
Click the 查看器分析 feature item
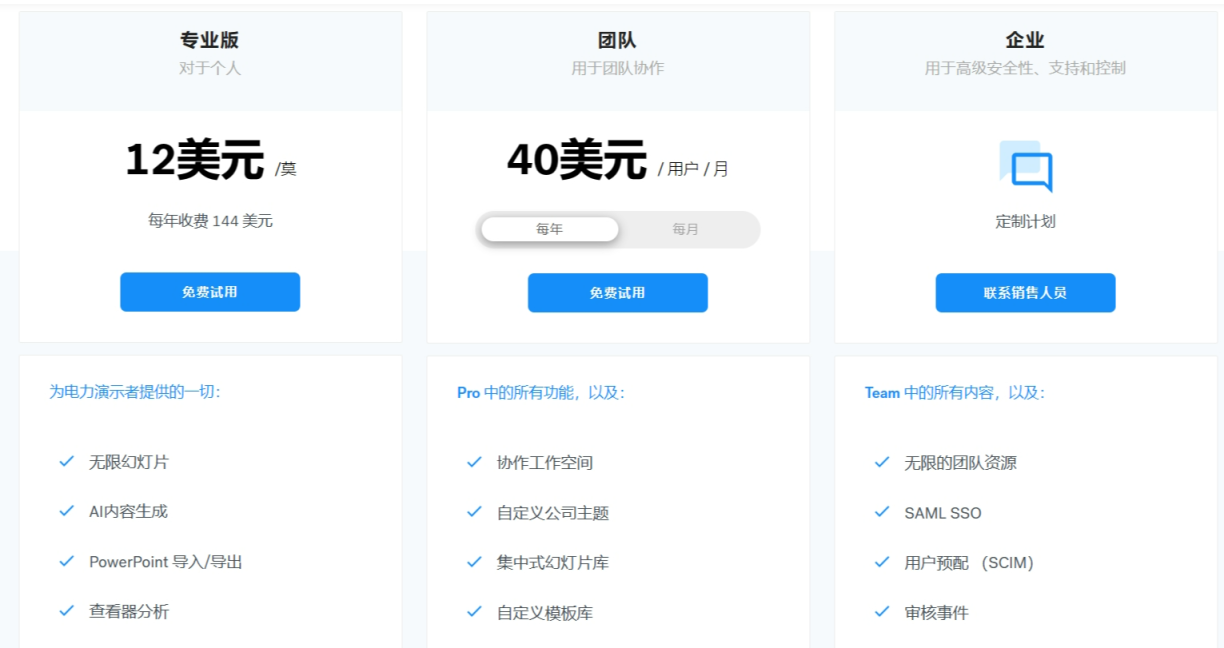pyautogui.click(x=129, y=611)
